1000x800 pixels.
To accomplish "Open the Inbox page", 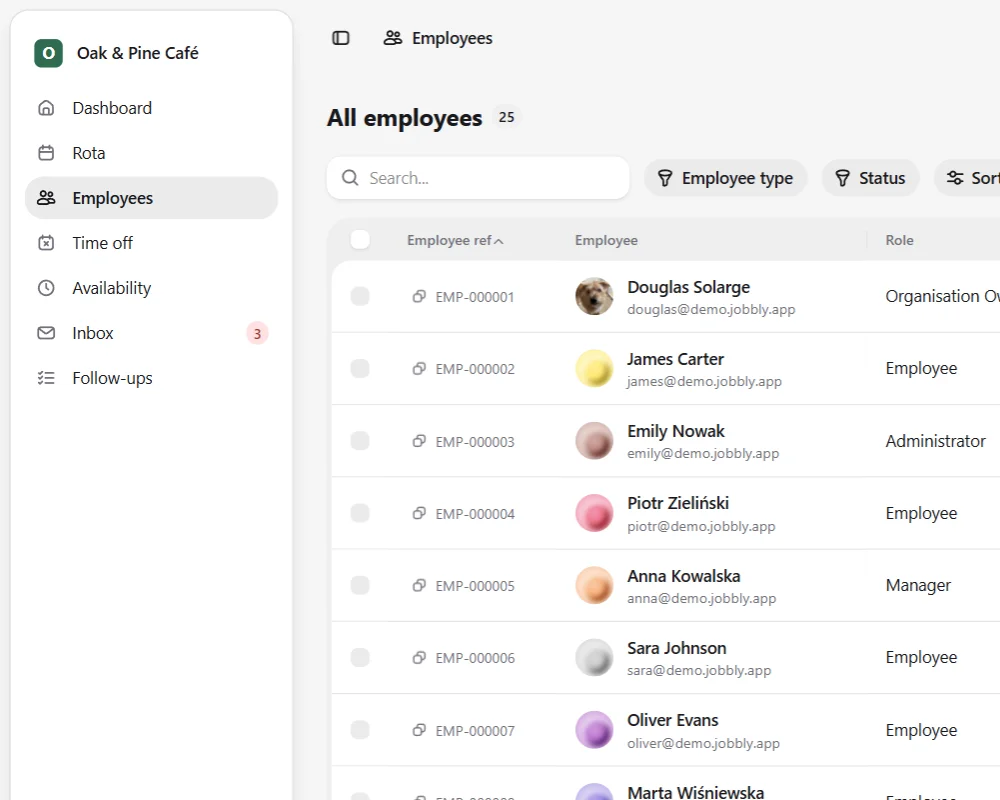I will (x=151, y=333).
